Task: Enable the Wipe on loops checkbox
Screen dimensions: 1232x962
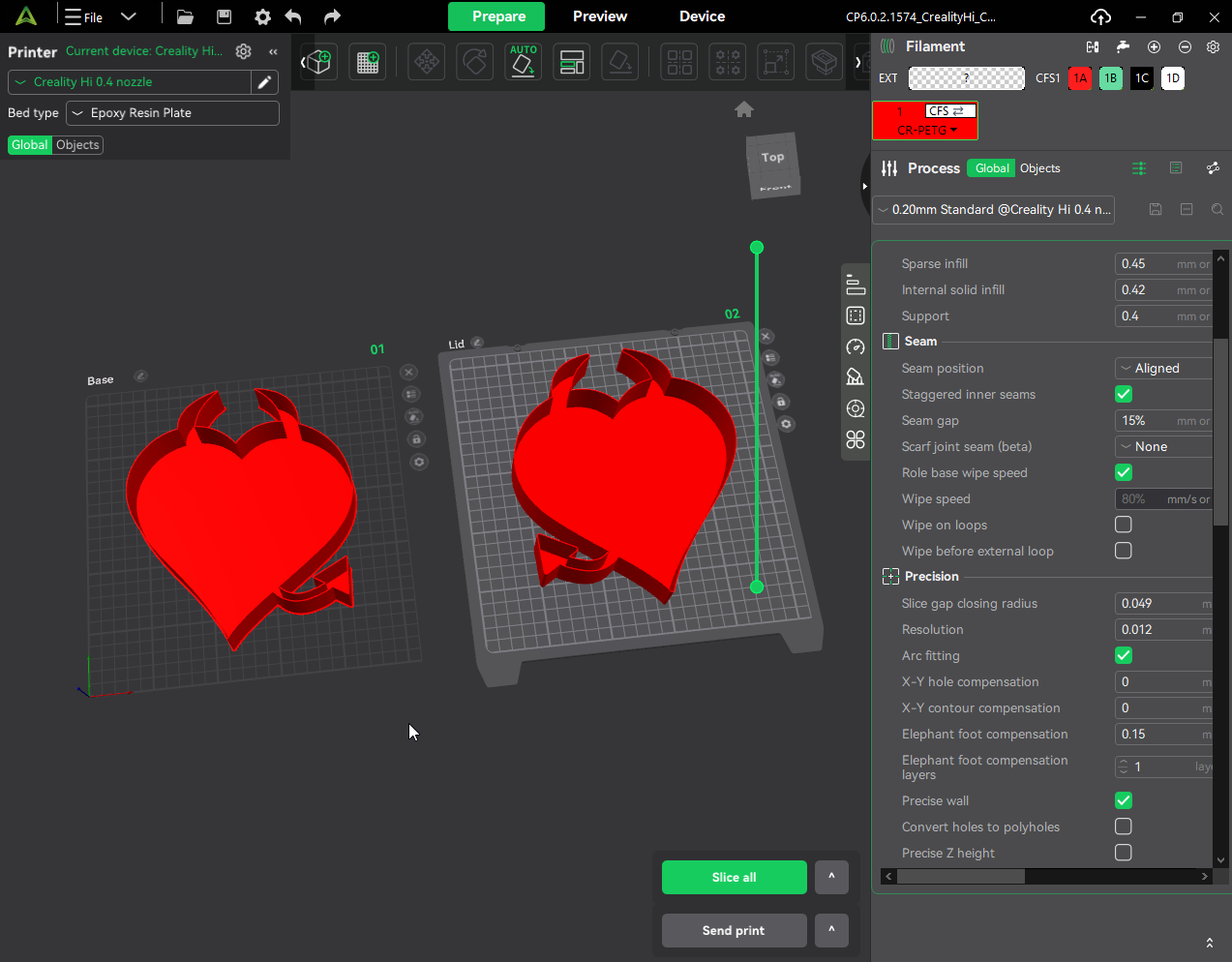Action: click(x=1123, y=525)
